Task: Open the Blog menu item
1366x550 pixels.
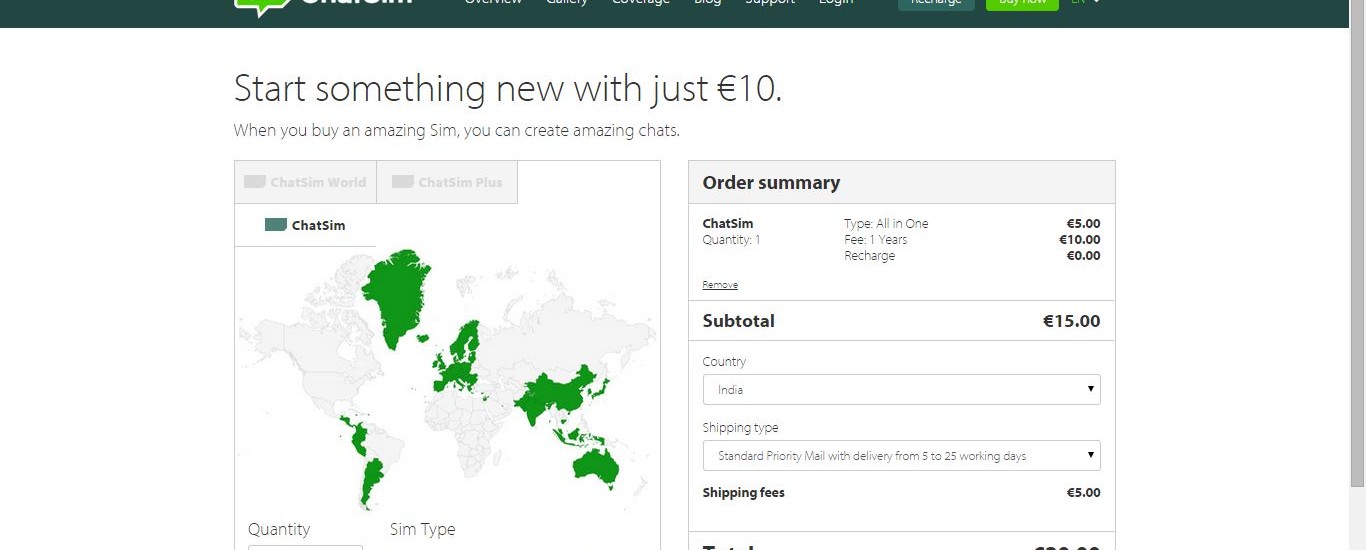Action: click(x=707, y=3)
